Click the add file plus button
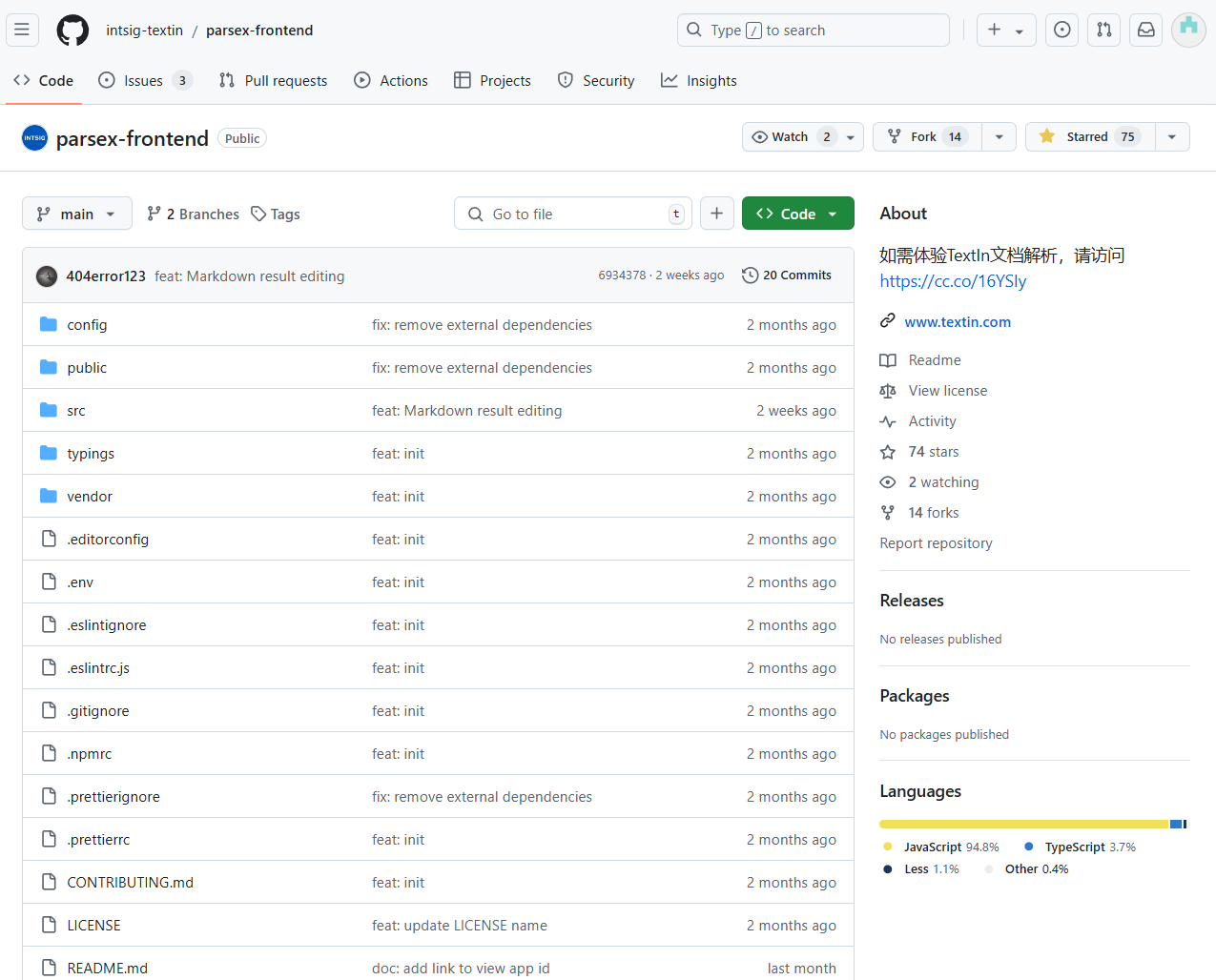1216x980 pixels. coord(716,214)
